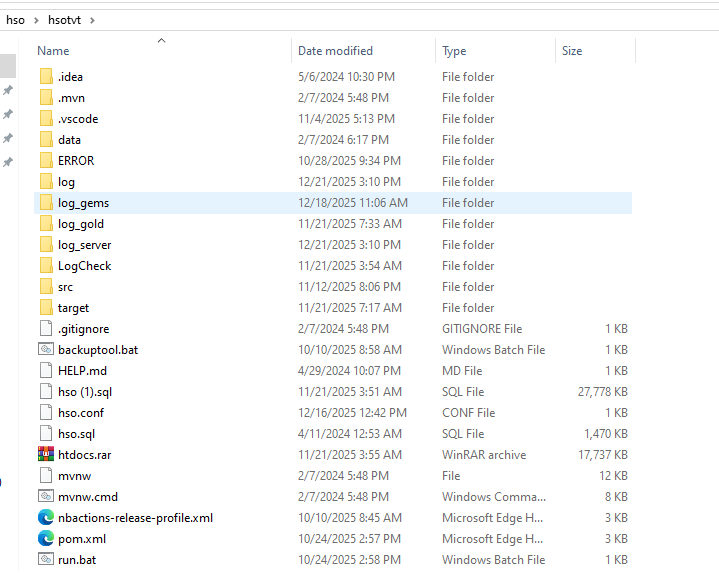This screenshot has width=719, height=588.
Task: Select the src folder icon
Action: coord(46,287)
